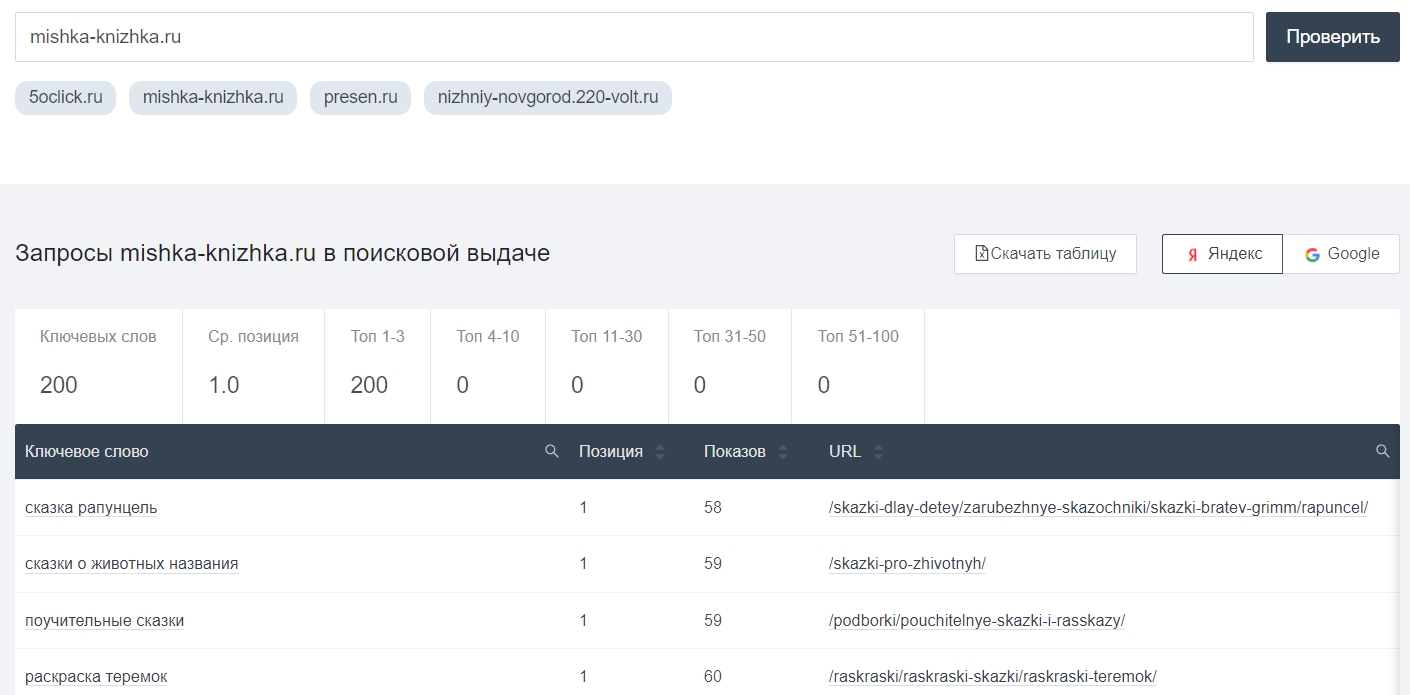Open keyword link раскраска теремок

coord(96,677)
